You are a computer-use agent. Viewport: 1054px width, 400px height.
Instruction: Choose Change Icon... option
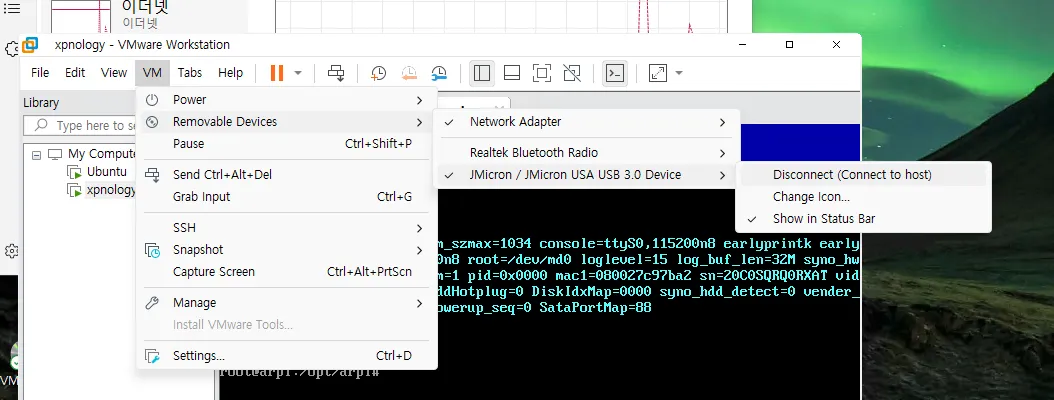[x=863, y=197]
